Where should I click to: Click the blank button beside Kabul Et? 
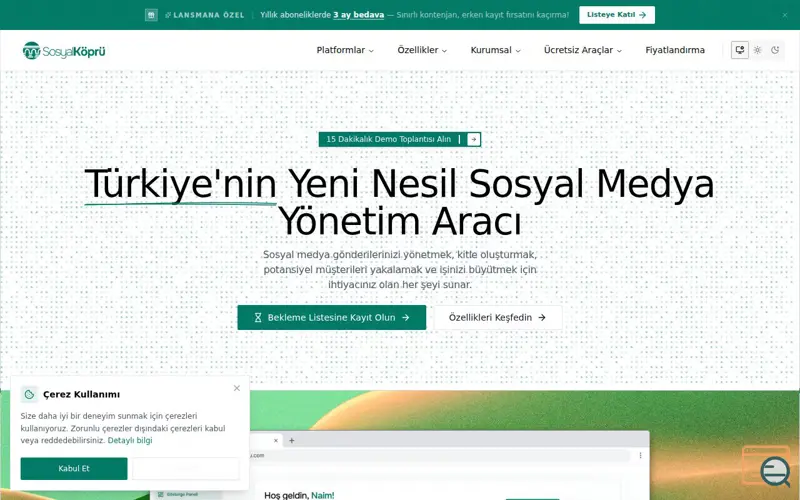[x=186, y=468]
